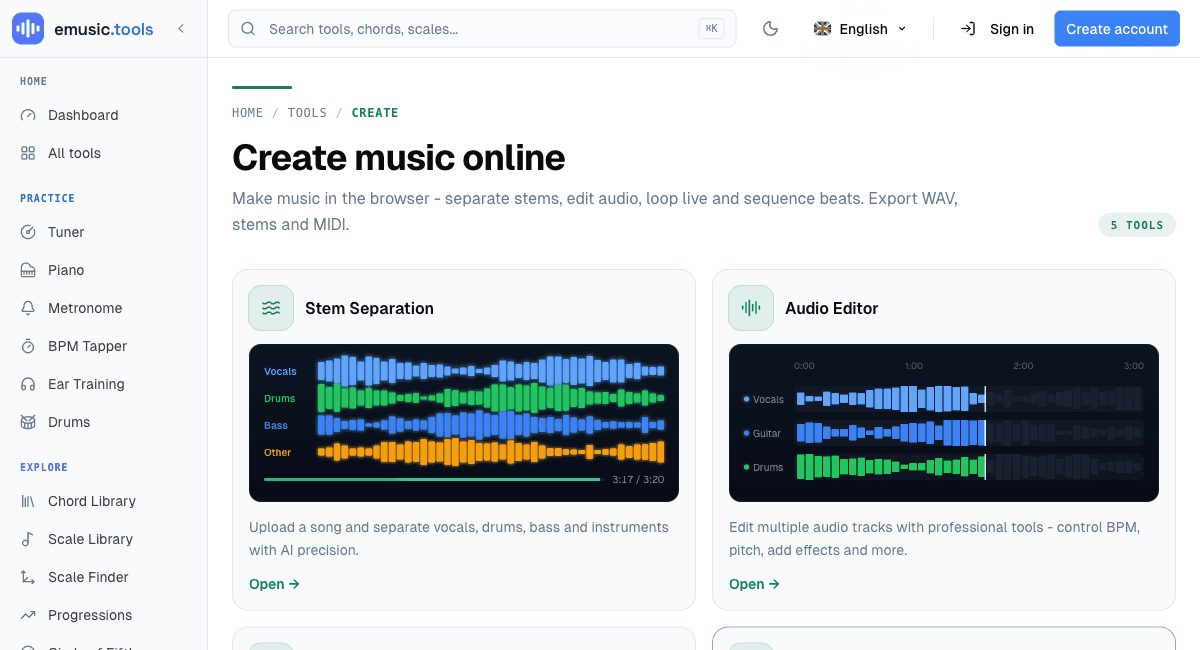The height and width of the screenshot is (650, 1200).
Task: Click the Stem Separation waves icon
Action: point(271,308)
